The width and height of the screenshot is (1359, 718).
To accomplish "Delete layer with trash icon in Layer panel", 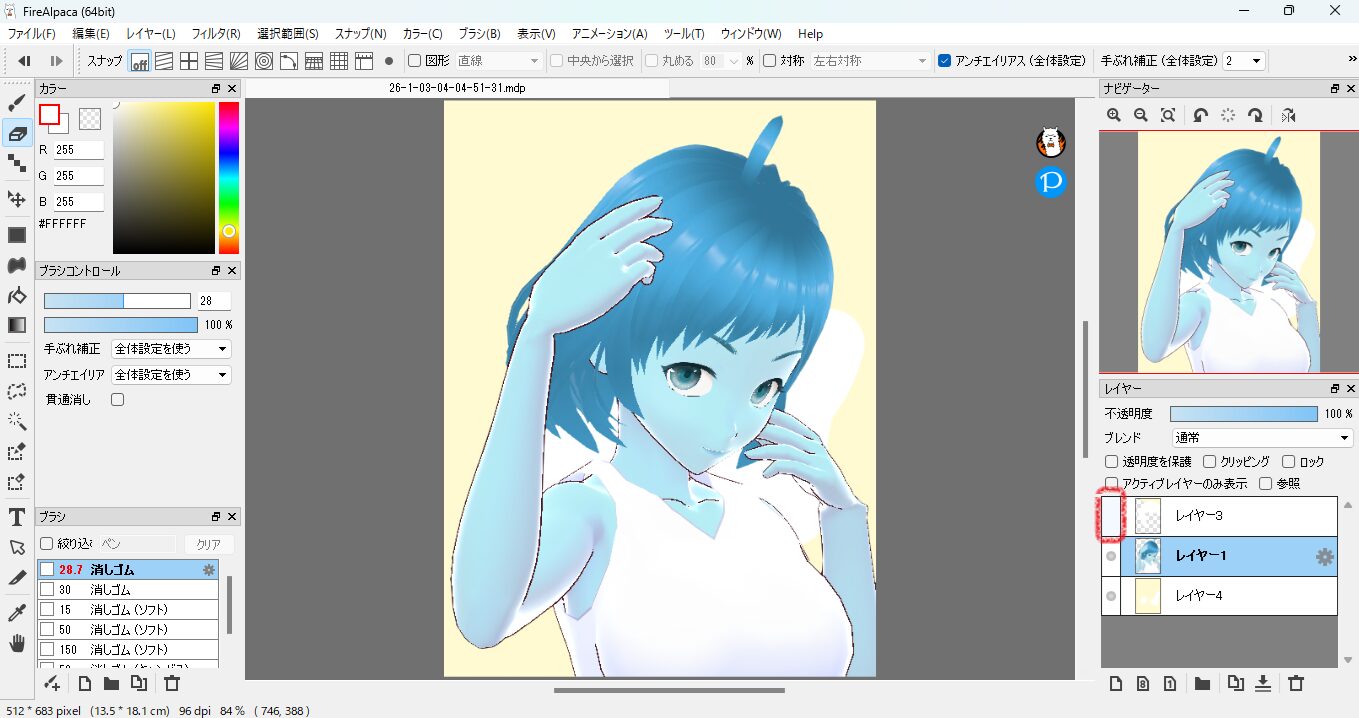I will [x=1296, y=684].
